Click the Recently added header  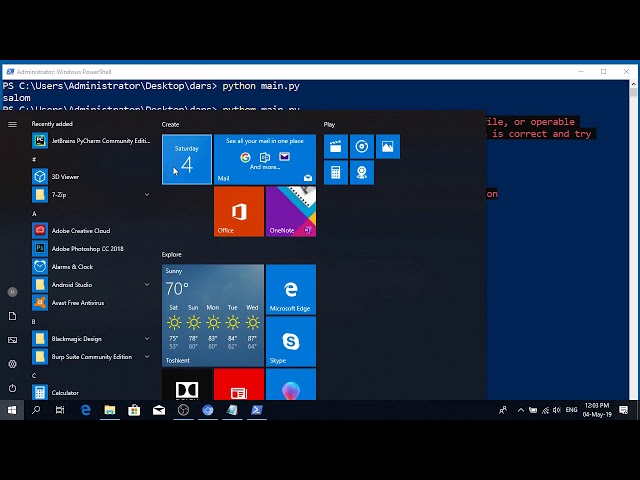tap(52, 124)
